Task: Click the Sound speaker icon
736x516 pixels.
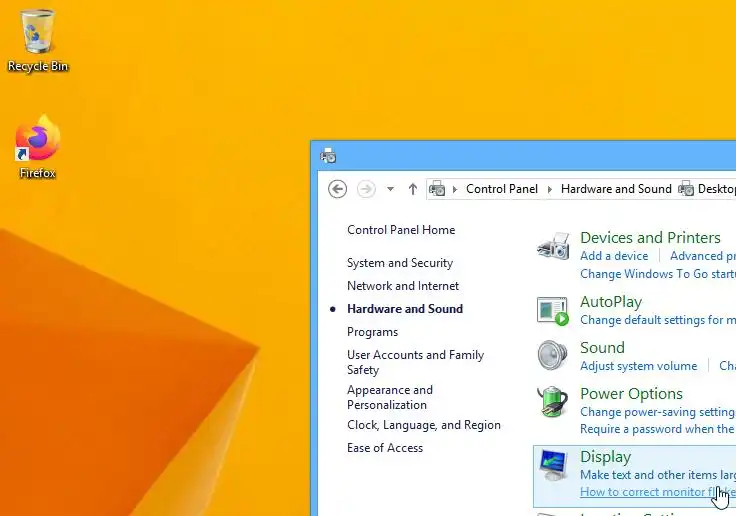Action: point(552,355)
